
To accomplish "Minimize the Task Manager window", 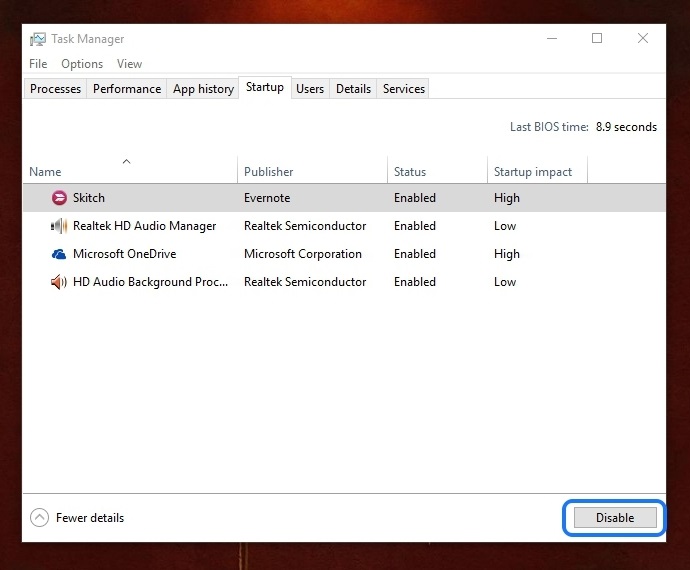I will pos(552,39).
